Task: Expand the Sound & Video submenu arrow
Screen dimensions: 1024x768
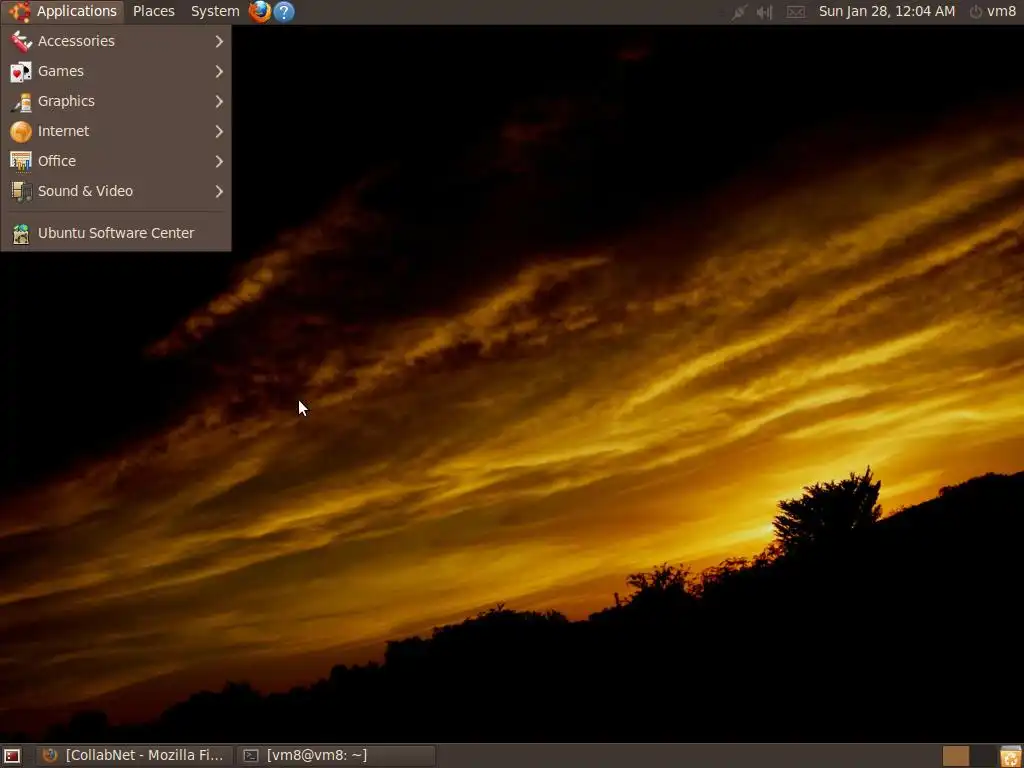Action: point(219,191)
